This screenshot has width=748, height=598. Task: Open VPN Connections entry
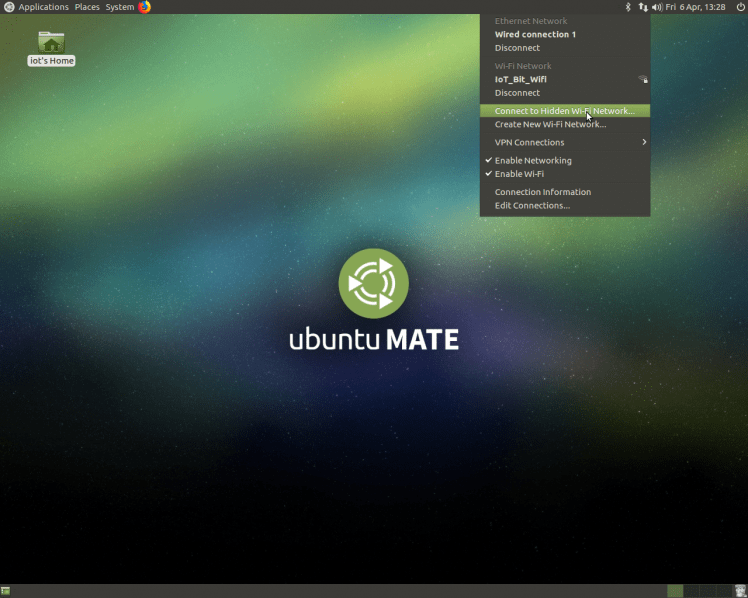tap(565, 142)
